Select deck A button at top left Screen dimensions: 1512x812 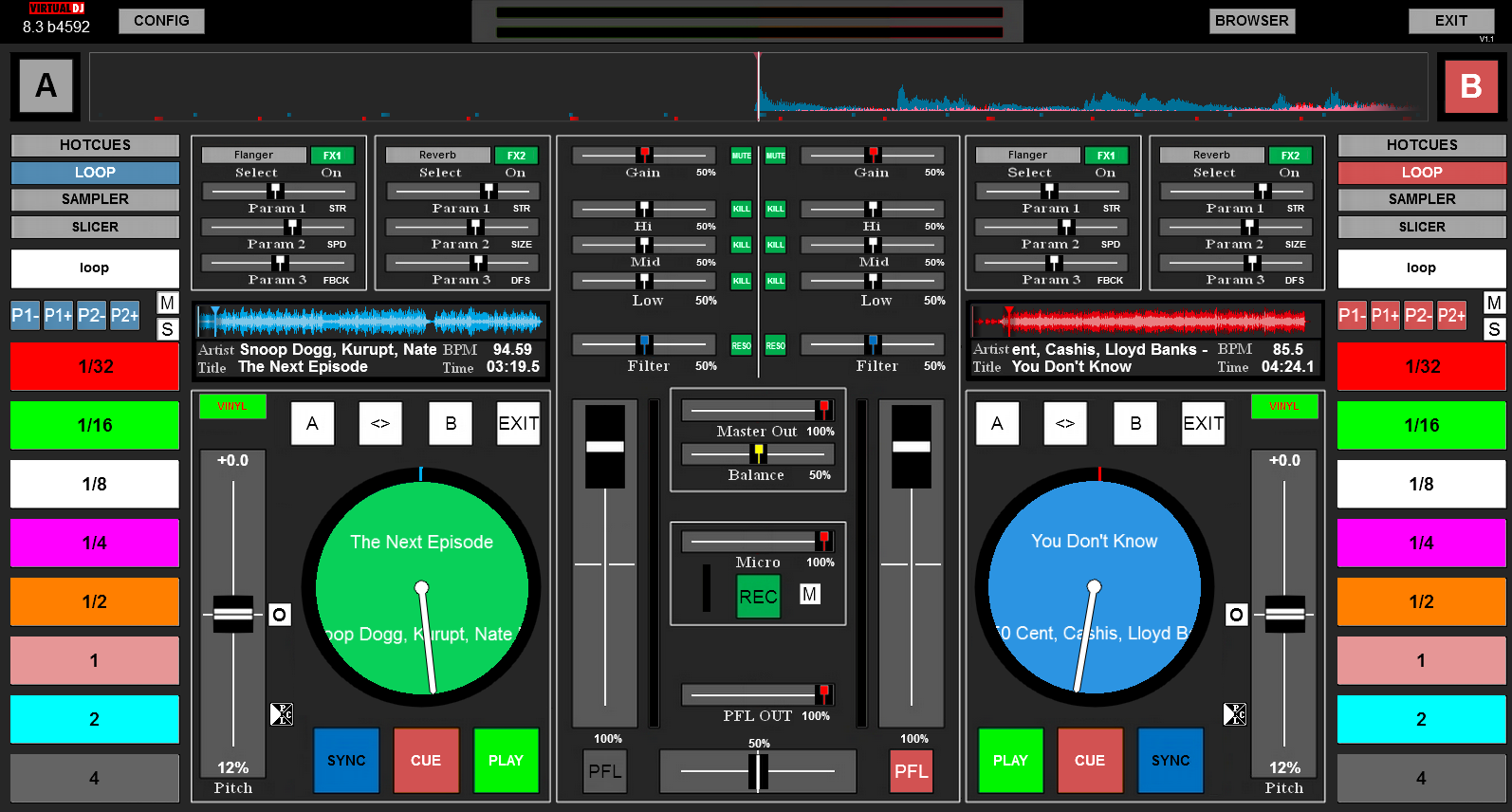pyautogui.click(x=46, y=86)
